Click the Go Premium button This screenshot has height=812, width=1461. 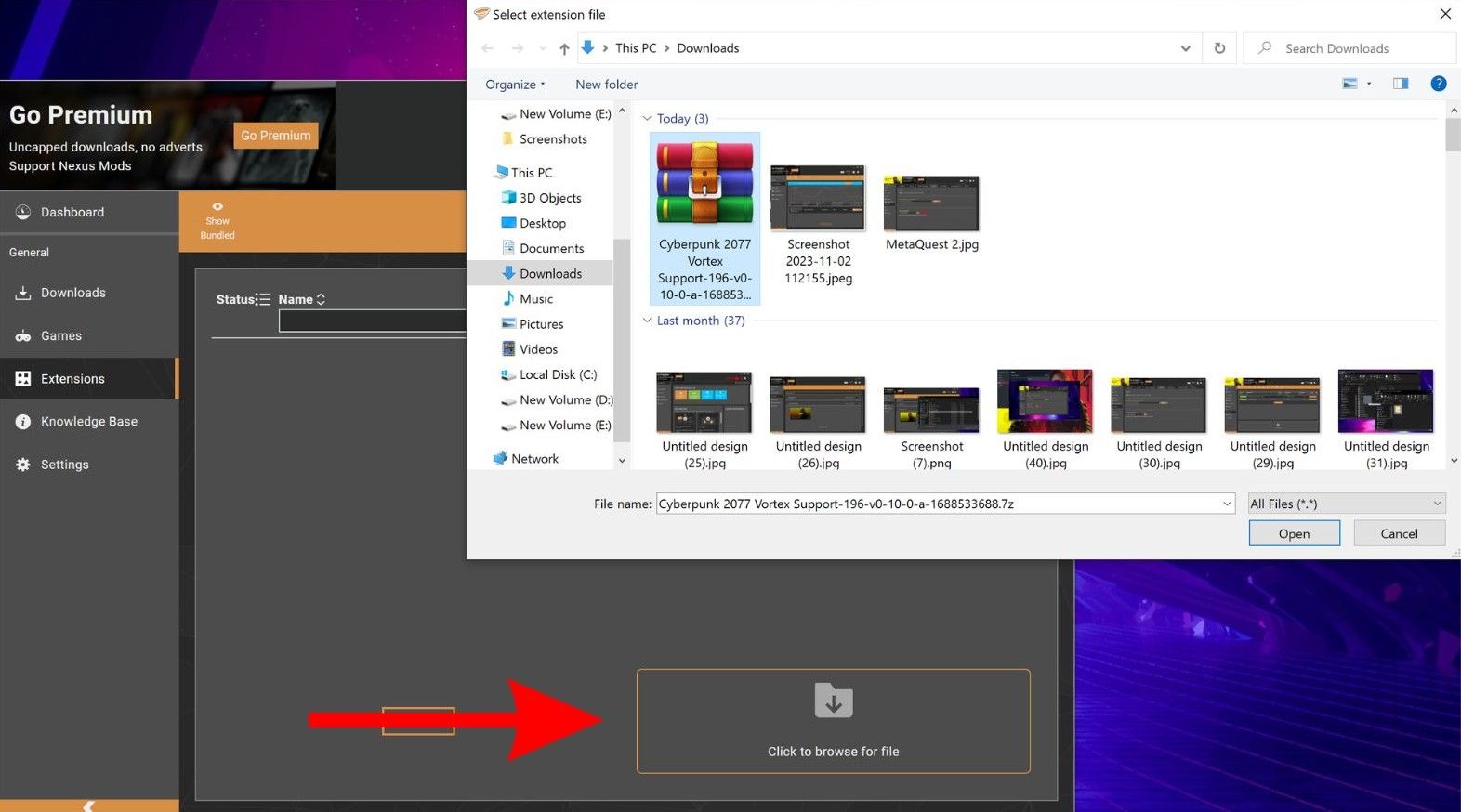276,136
